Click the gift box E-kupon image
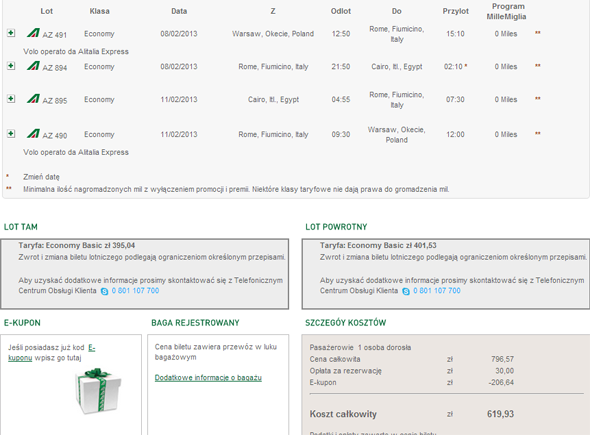 pos(98,391)
